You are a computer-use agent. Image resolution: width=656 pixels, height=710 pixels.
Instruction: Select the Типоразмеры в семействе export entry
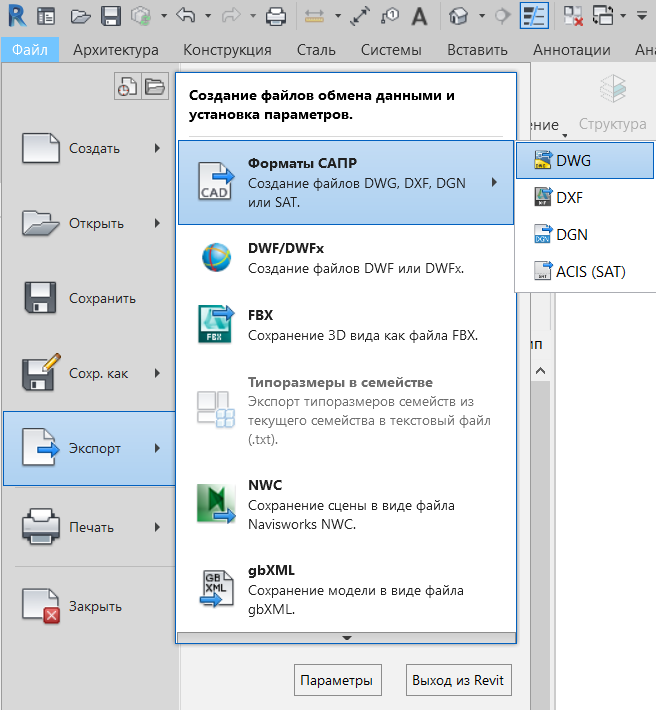346,410
